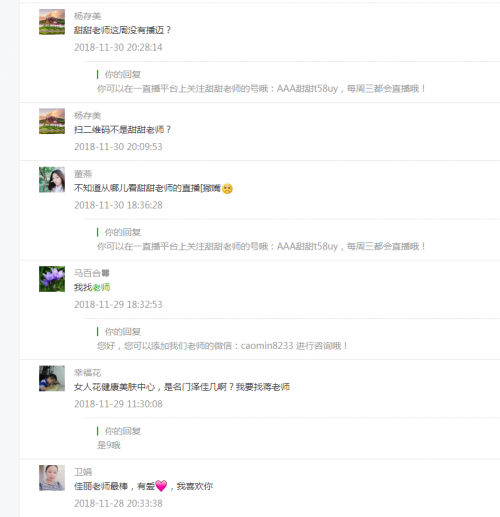Screen dimensions: 500x517
Task: Click the purple flower avatar of 马百合
Action: click(52, 279)
